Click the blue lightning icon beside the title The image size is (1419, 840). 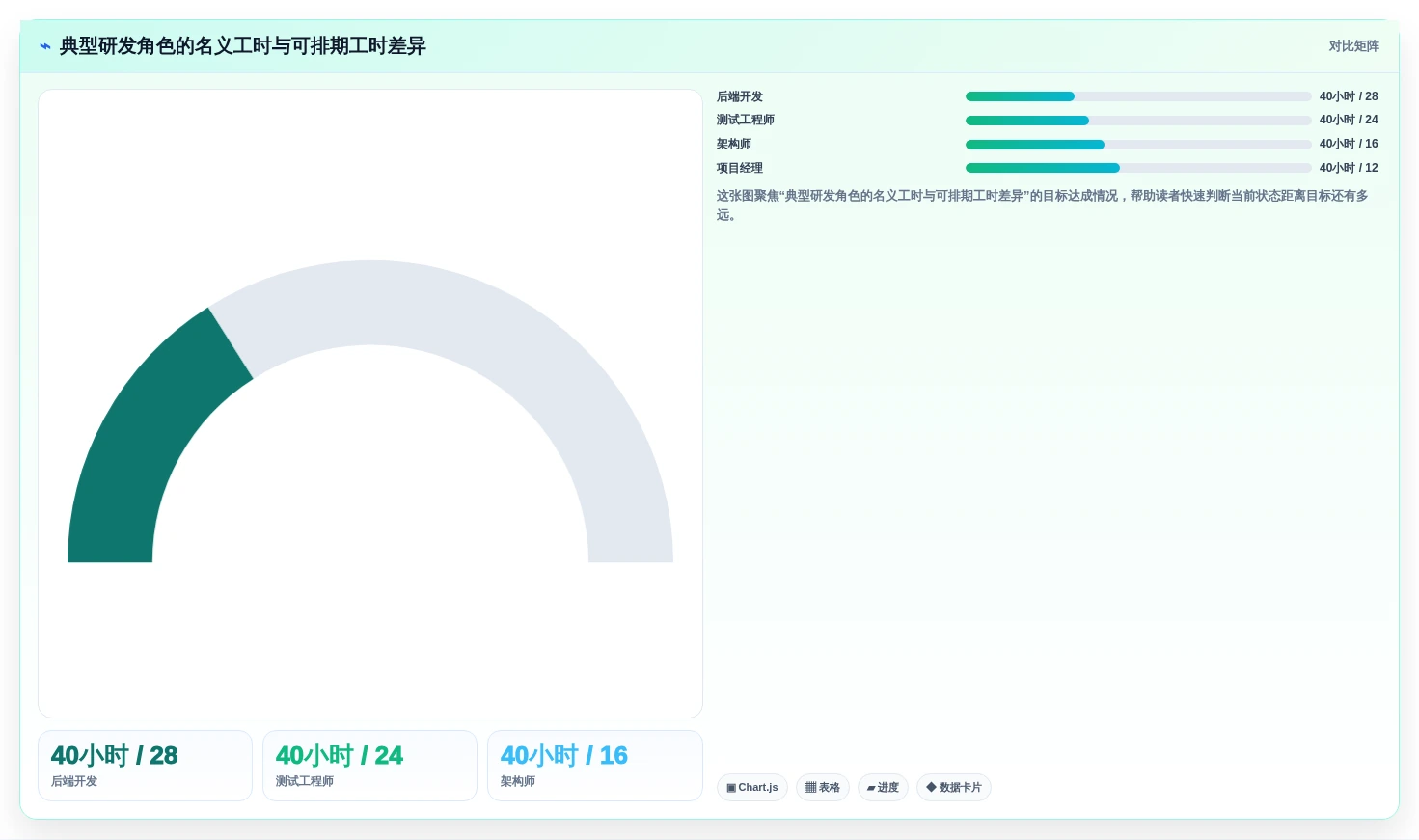(x=45, y=46)
